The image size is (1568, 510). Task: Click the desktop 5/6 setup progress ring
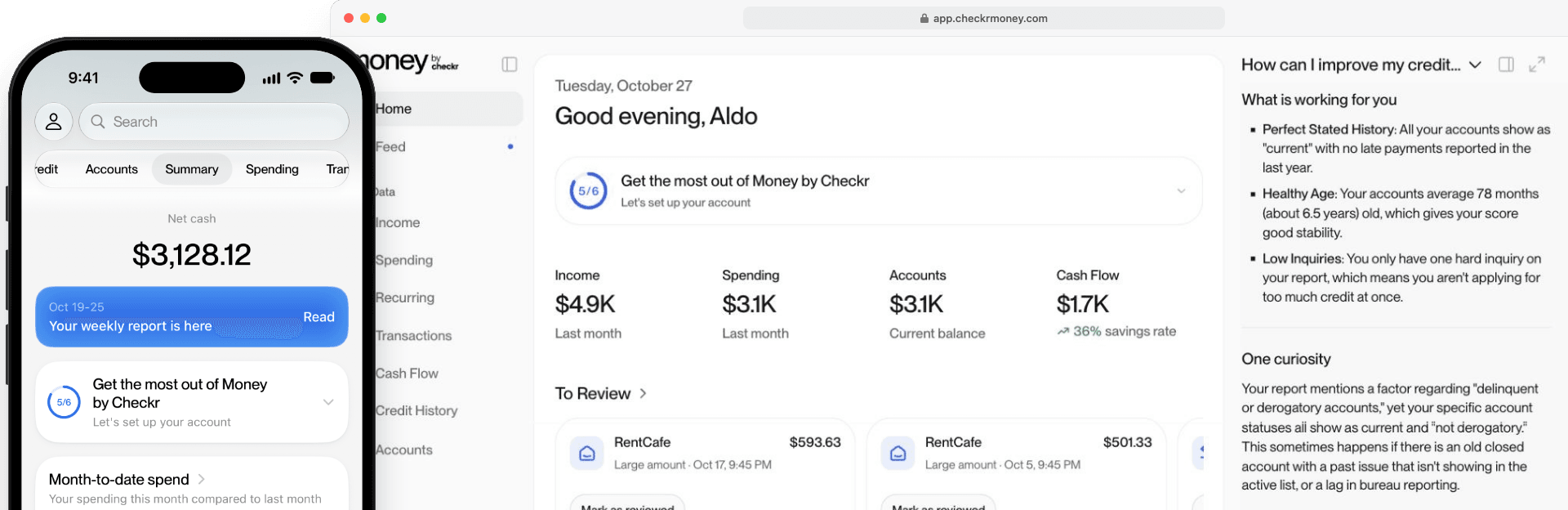[x=588, y=191]
